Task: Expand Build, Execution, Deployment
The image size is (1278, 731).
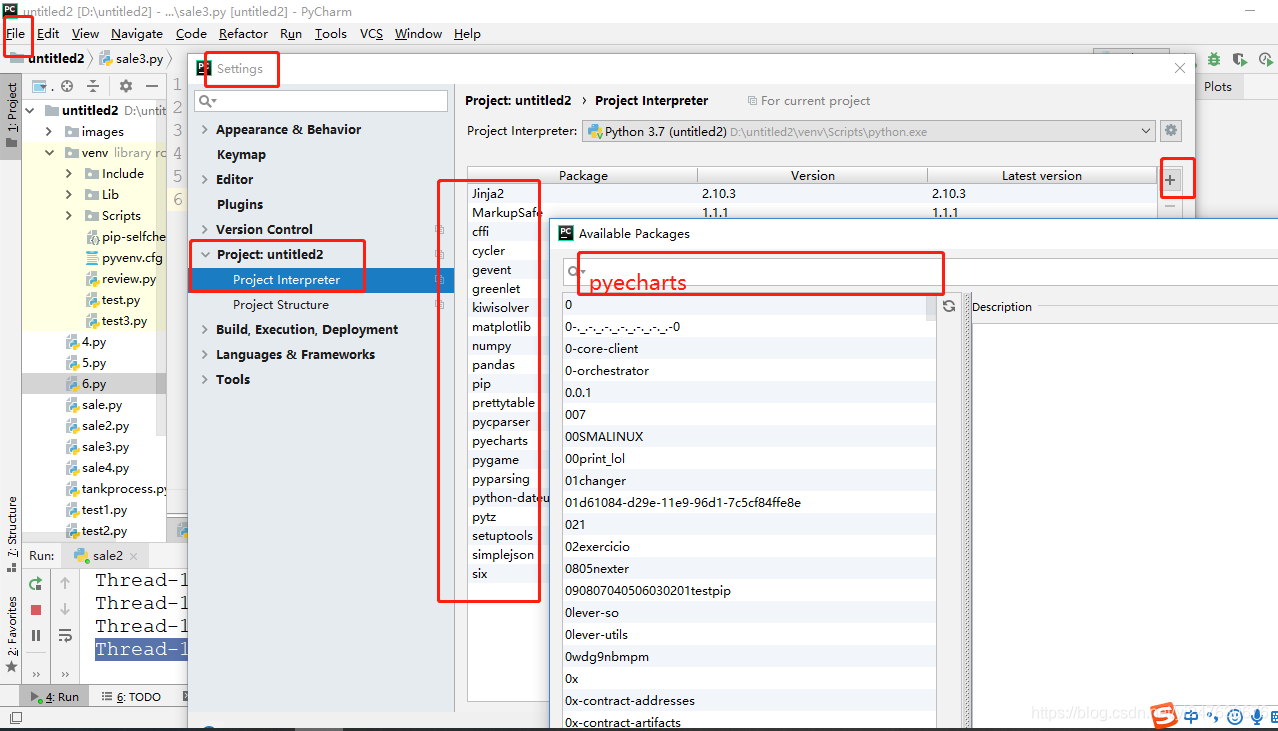Action: click(x=205, y=330)
